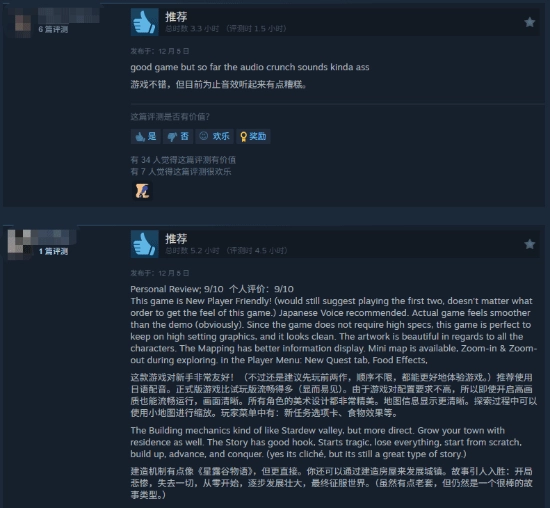
Task: Click the first review's 发布于 12 月 date
Action: [160, 51]
